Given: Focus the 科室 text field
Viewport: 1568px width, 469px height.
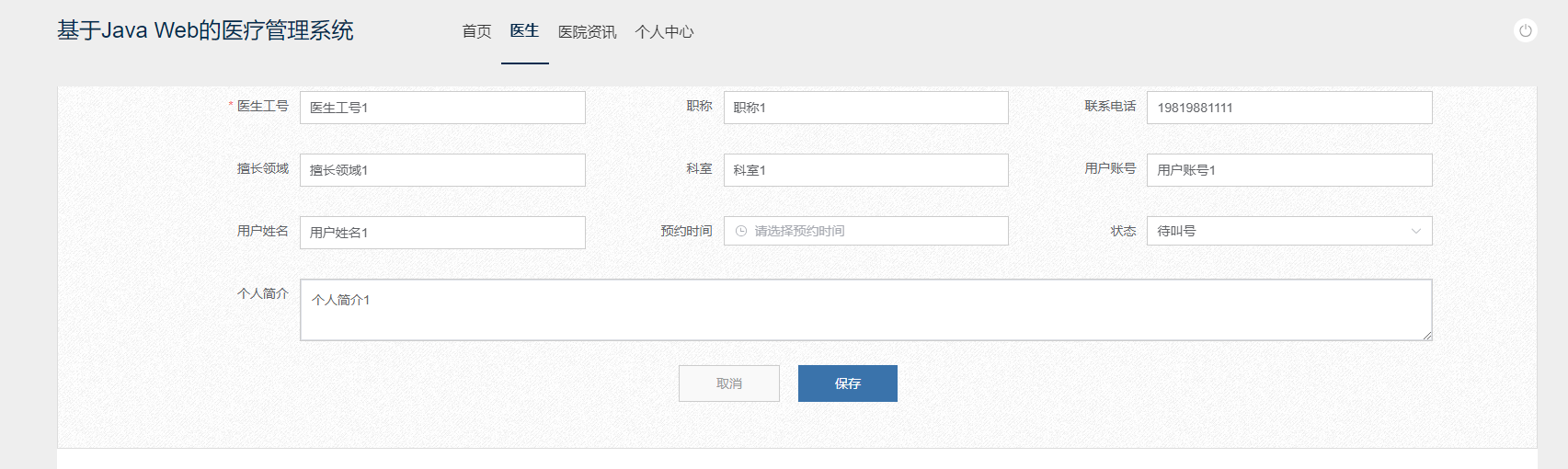Looking at the screenshot, I should 865,170.
